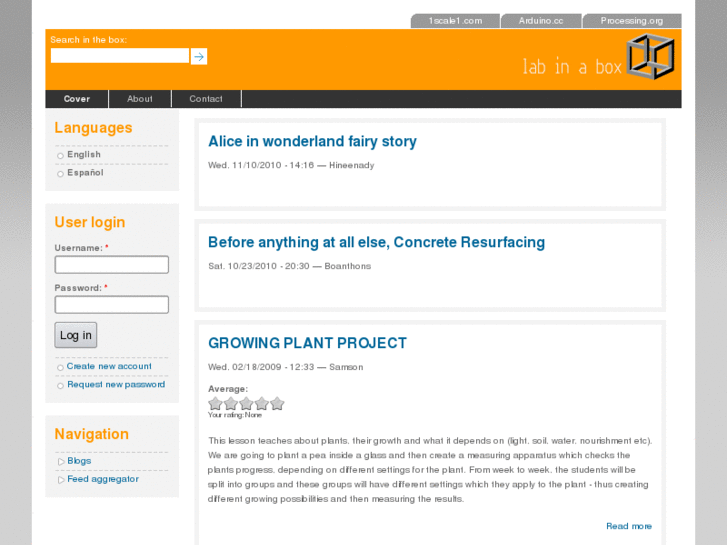Switch language to Español

tap(85, 173)
